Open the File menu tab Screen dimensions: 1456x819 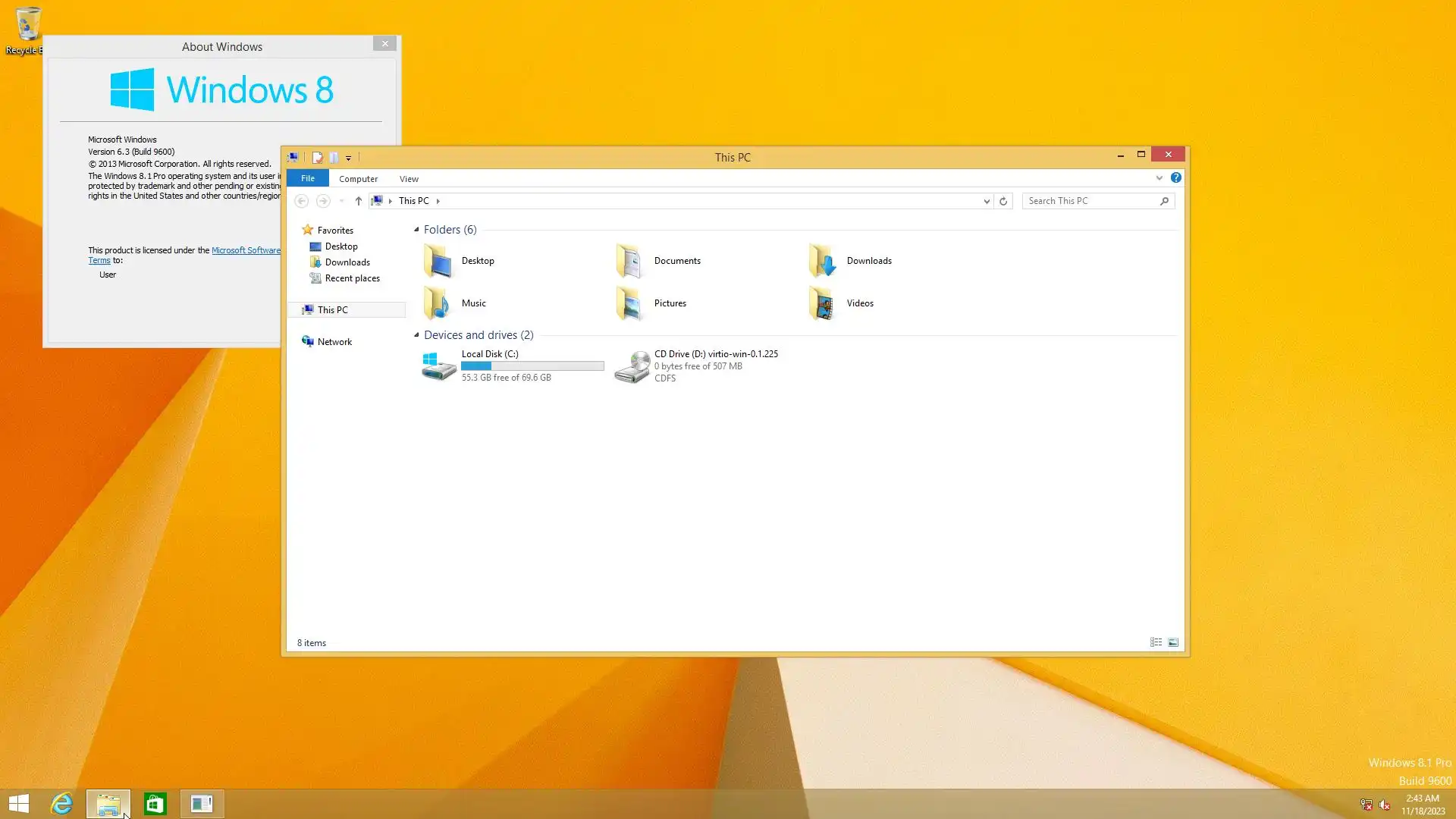[308, 178]
